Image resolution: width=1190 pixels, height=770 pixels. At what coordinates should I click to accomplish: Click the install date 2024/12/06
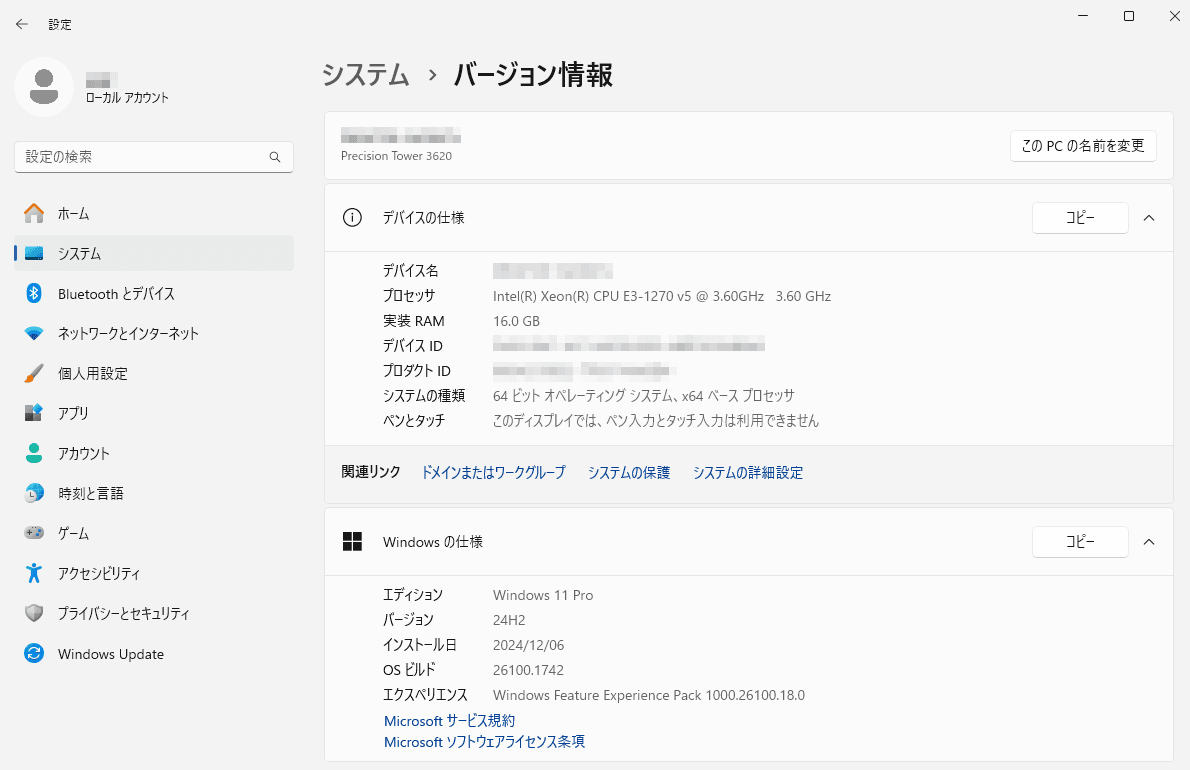click(x=528, y=645)
